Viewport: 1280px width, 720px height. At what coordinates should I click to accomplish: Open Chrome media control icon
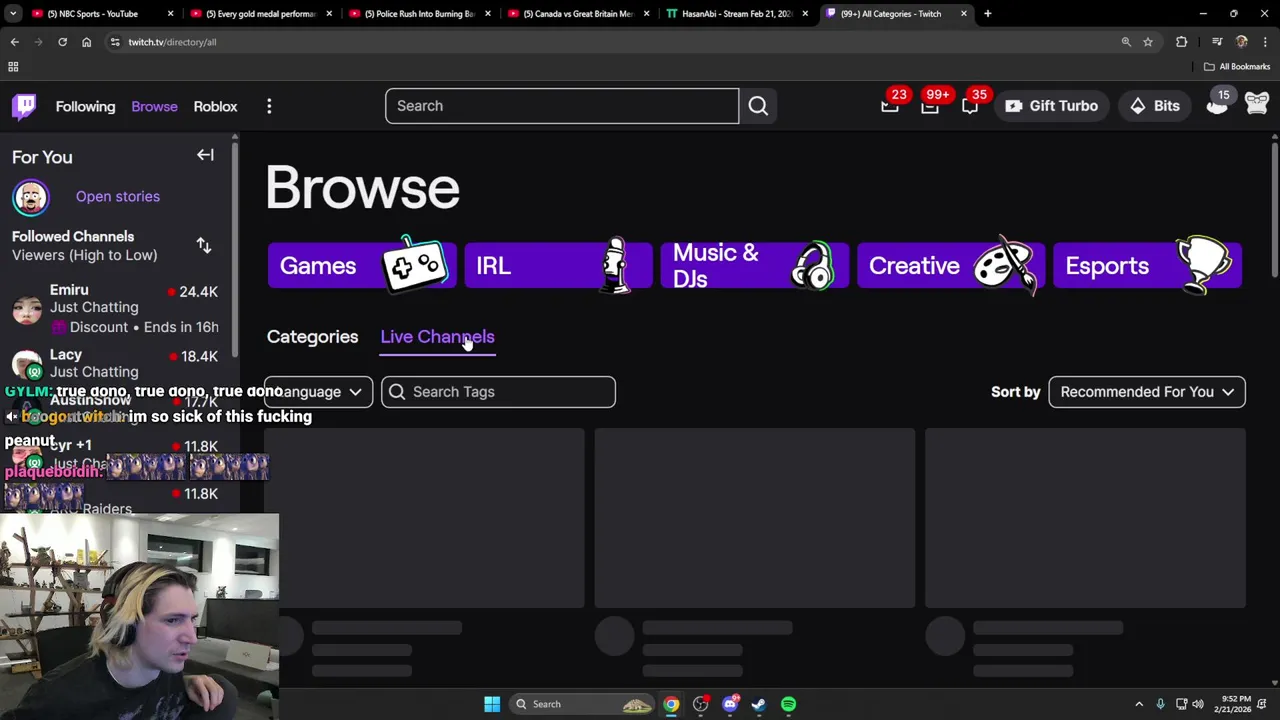[x=1216, y=42]
